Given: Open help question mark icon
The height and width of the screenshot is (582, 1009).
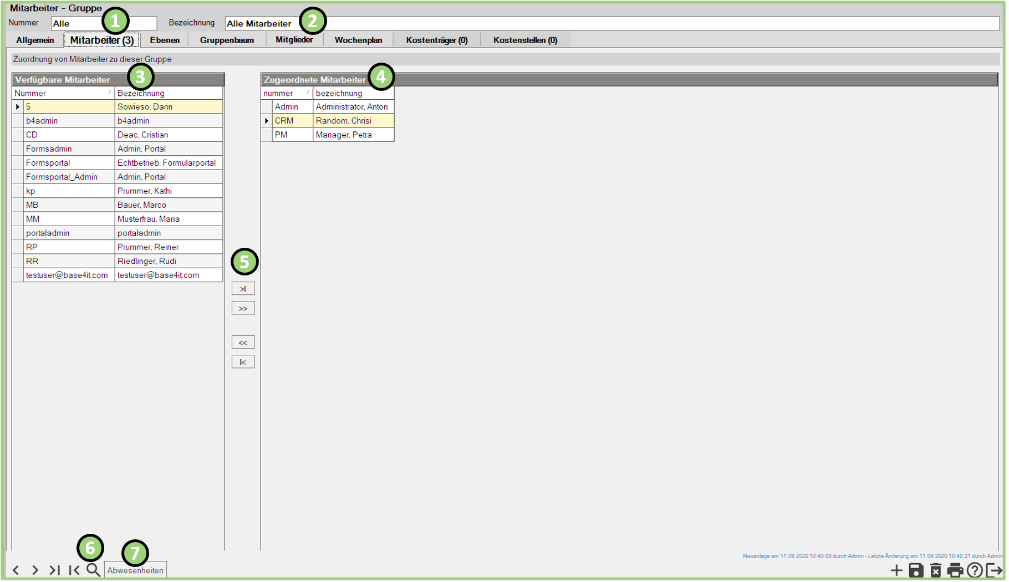Looking at the screenshot, I should tap(974, 570).
